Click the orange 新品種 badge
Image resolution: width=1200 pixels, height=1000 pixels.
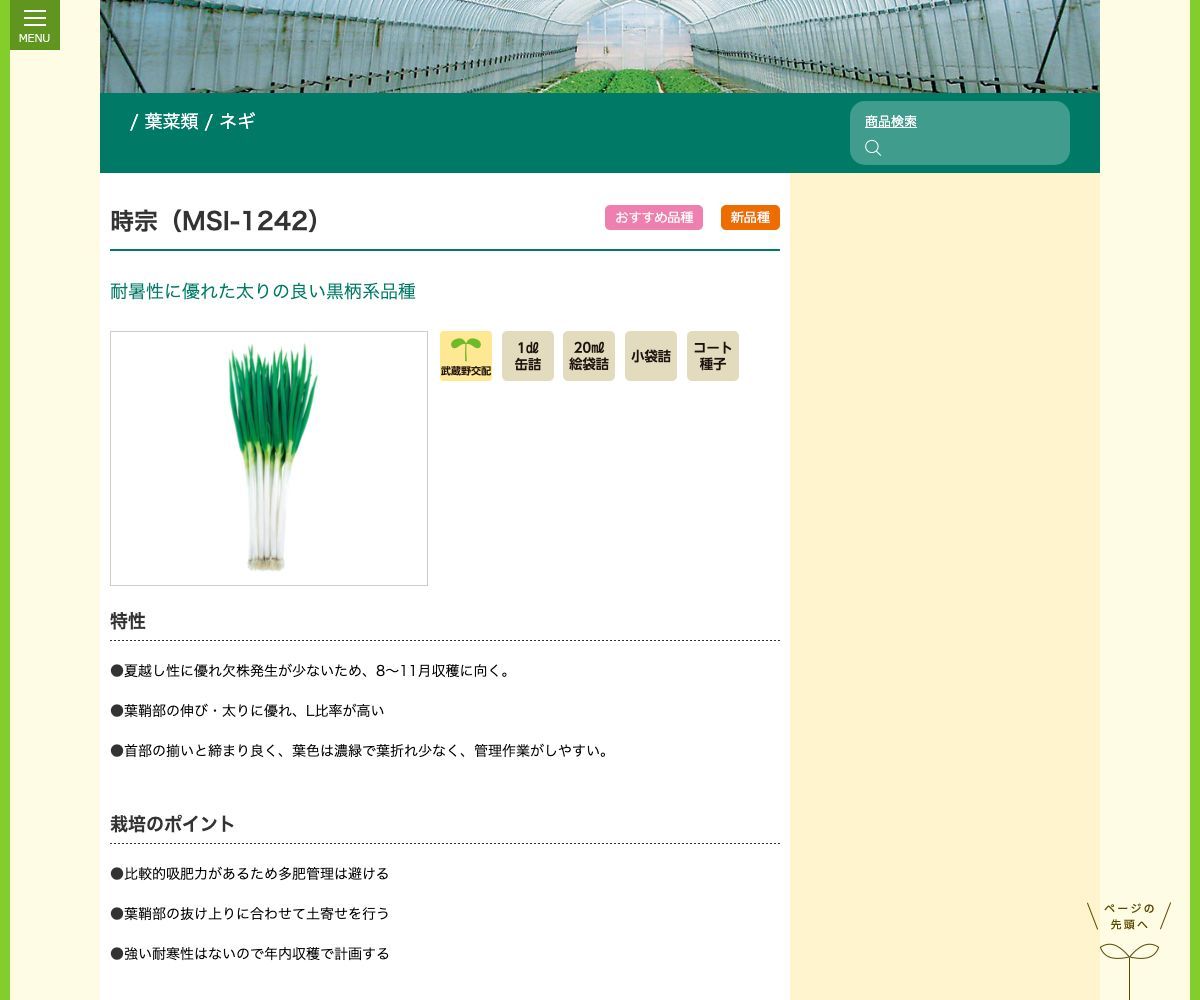pyautogui.click(x=750, y=218)
